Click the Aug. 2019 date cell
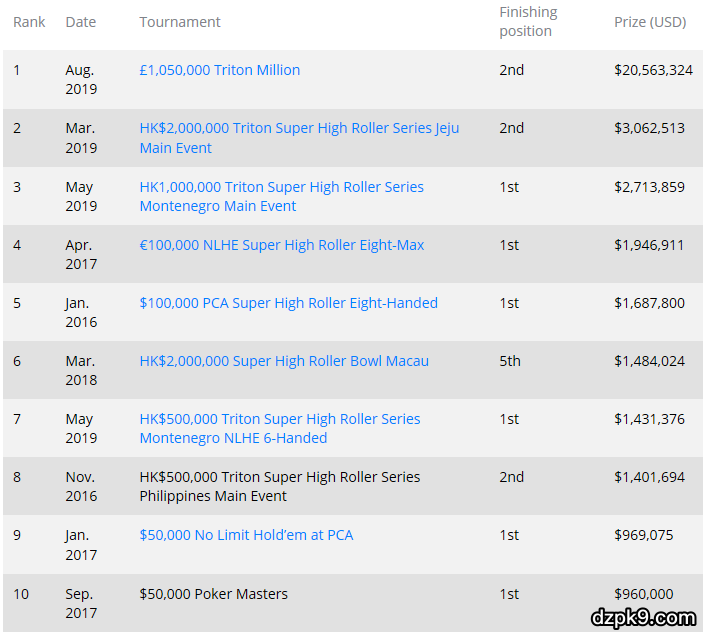The height and width of the screenshot is (639, 705). pyautogui.click(x=81, y=79)
